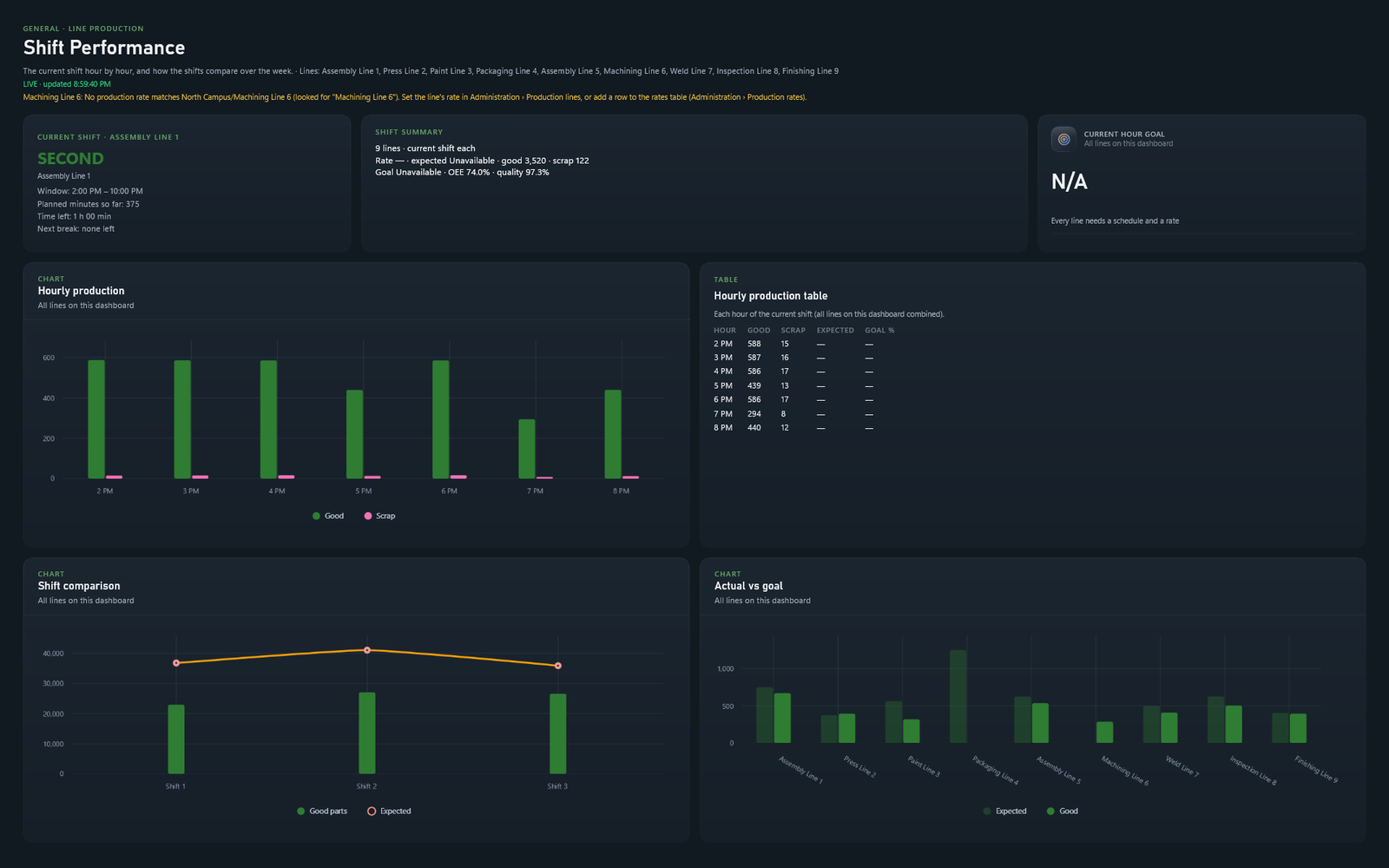Click the SECOND shift name
This screenshot has width=1389, height=868.
(70, 158)
